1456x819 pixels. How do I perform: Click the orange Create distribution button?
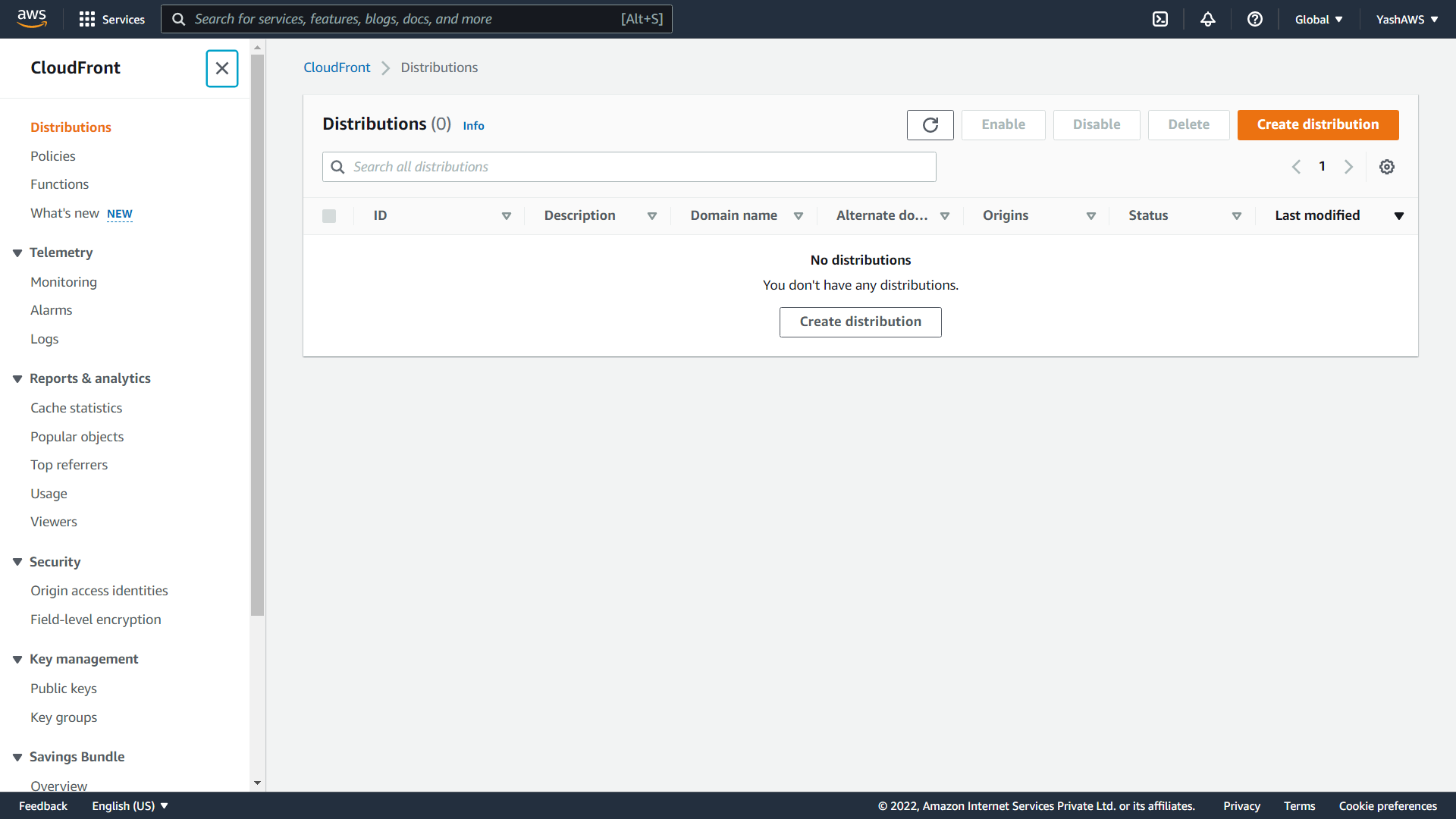(1318, 124)
